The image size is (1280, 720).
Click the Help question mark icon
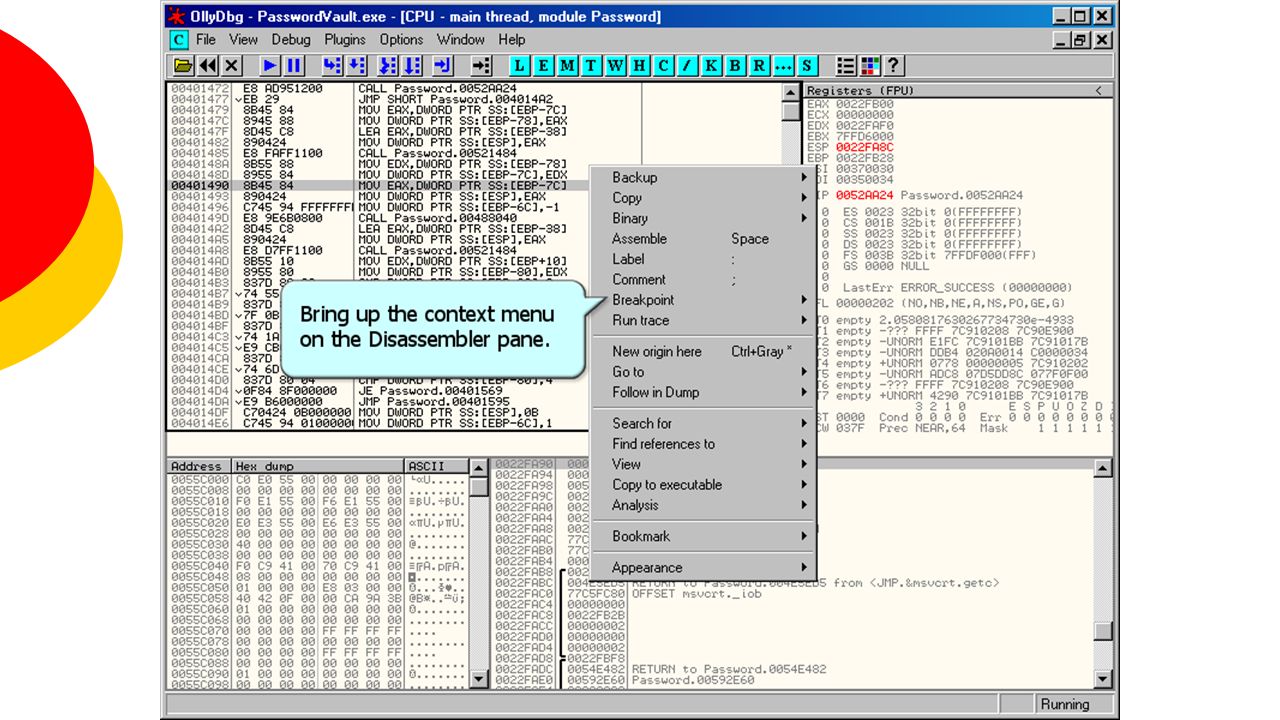(x=894, y=66)
